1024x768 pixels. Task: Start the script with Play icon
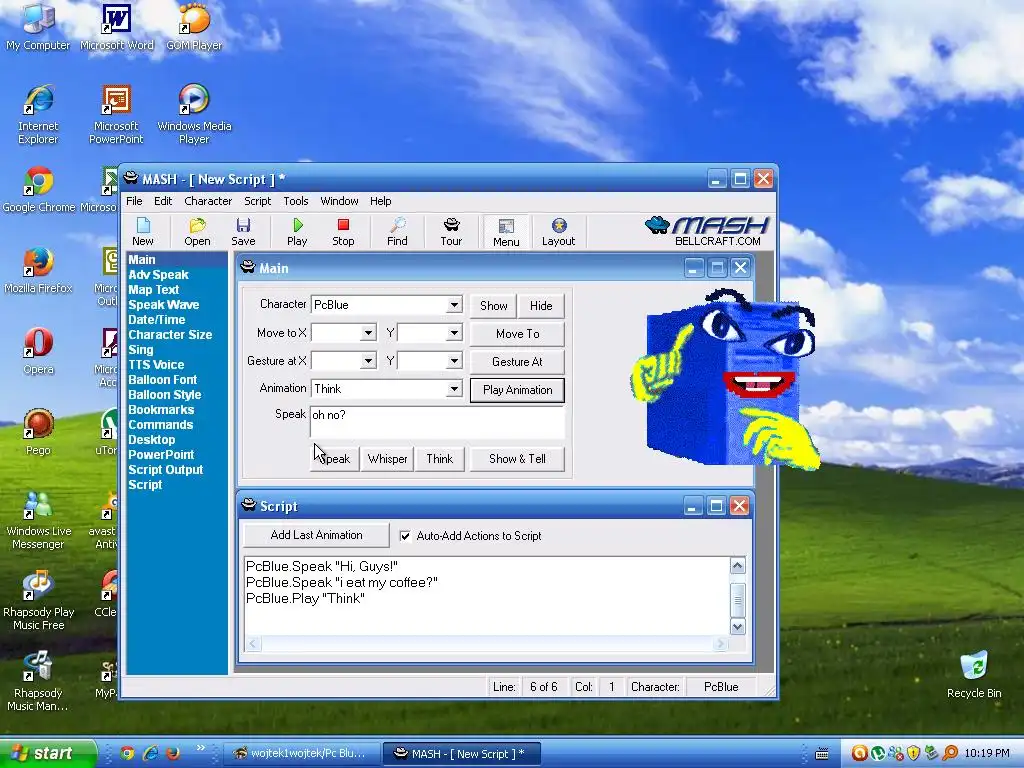(x=297, y=232)
